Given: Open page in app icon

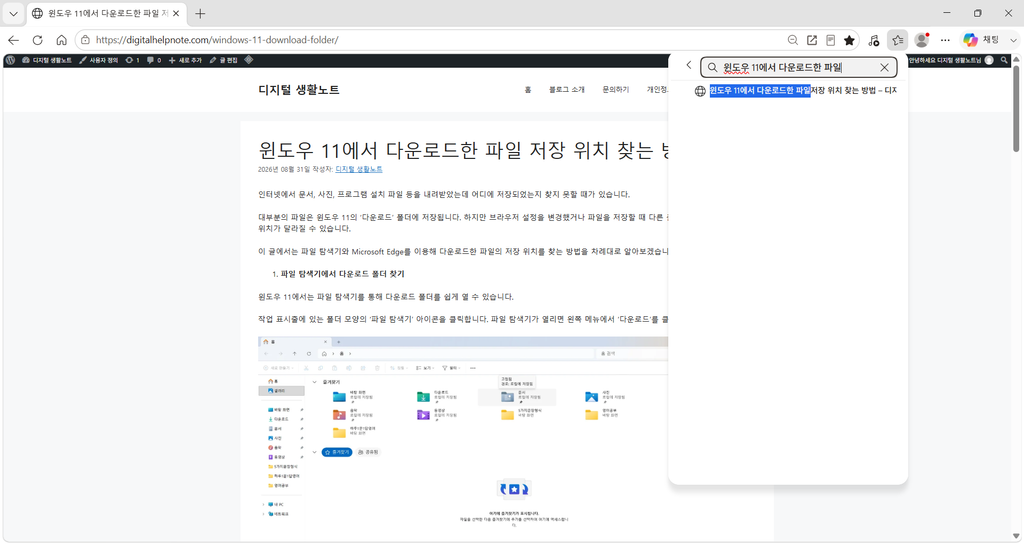Looking at the screenshot, I should tap(812, 40).
